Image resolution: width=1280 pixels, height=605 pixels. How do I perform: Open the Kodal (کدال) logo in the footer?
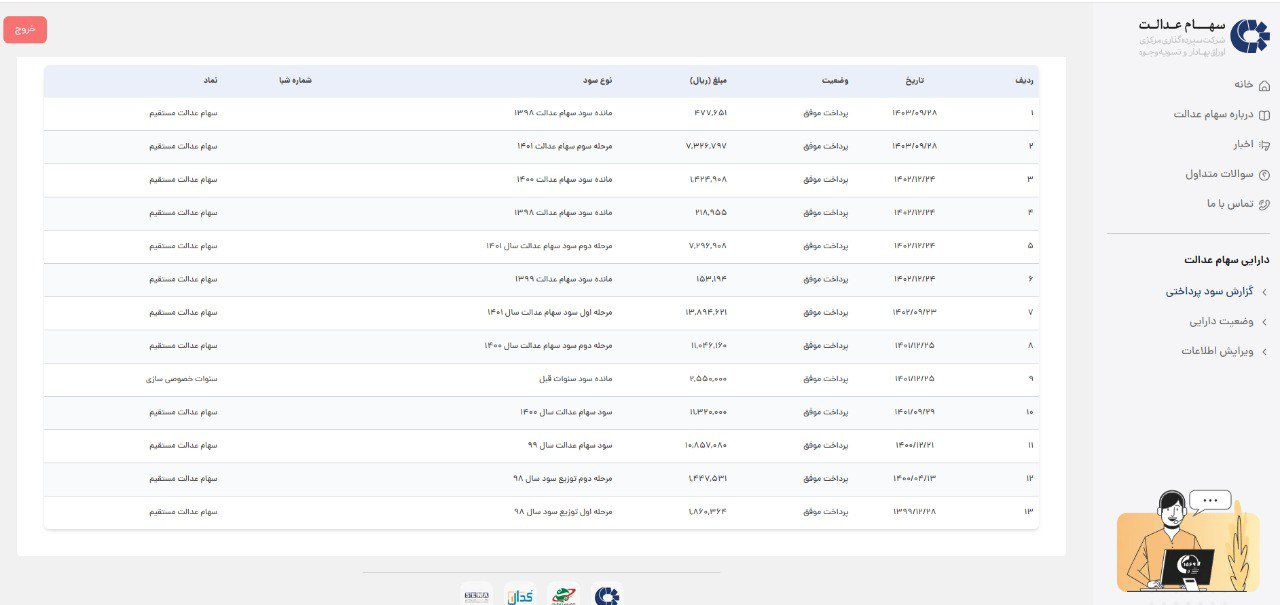click(x=521, y=596)
